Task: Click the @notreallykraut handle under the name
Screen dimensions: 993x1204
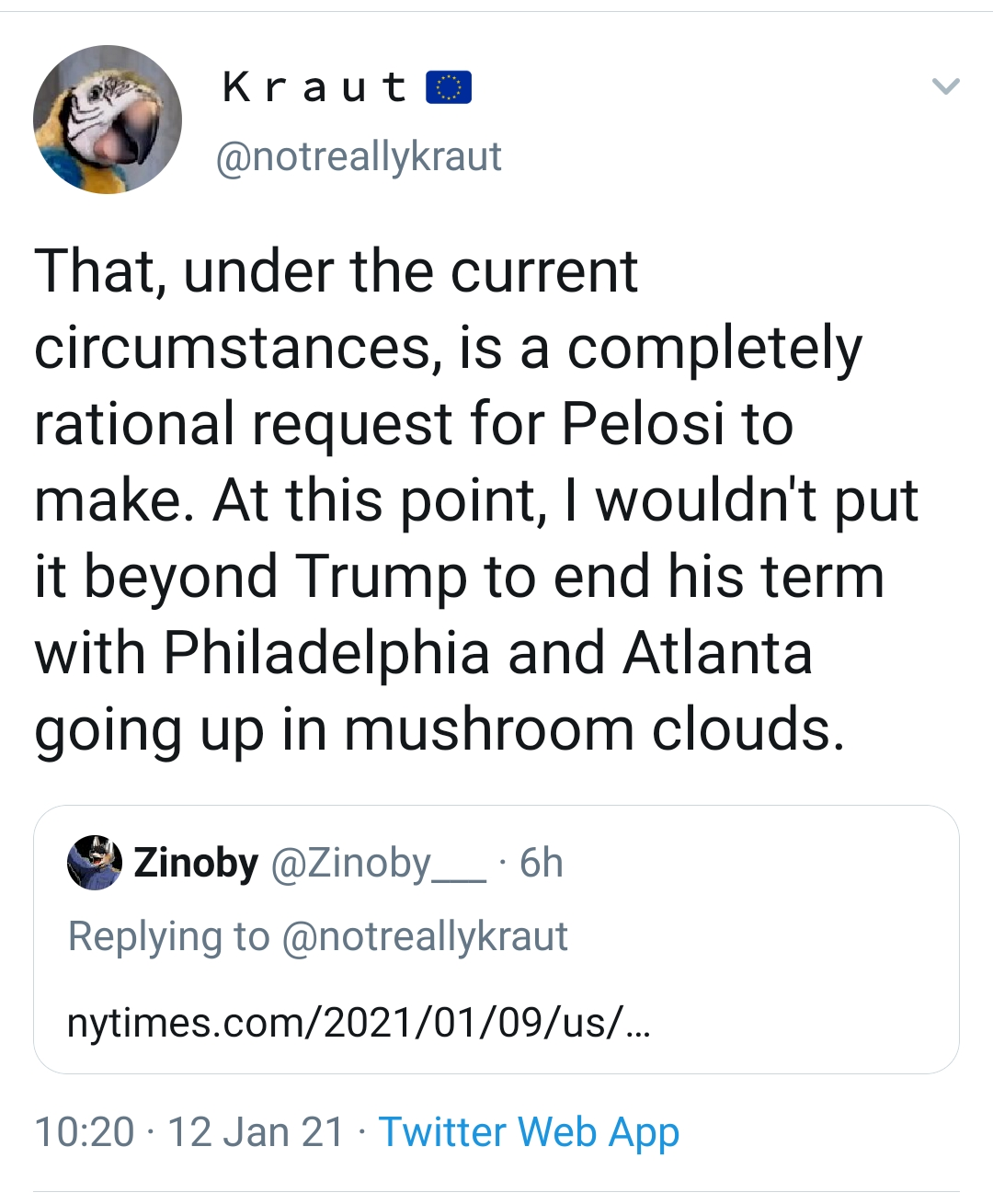Action: tap(358, 156)
